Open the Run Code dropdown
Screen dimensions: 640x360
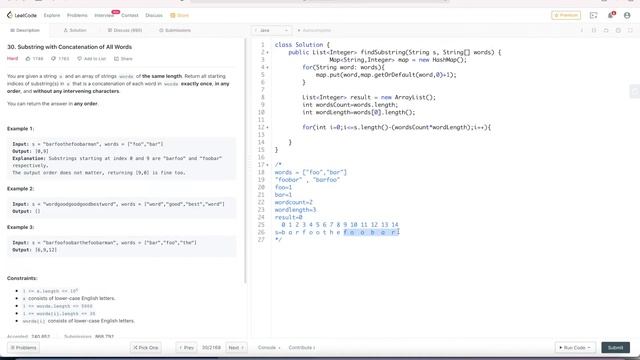575,348
